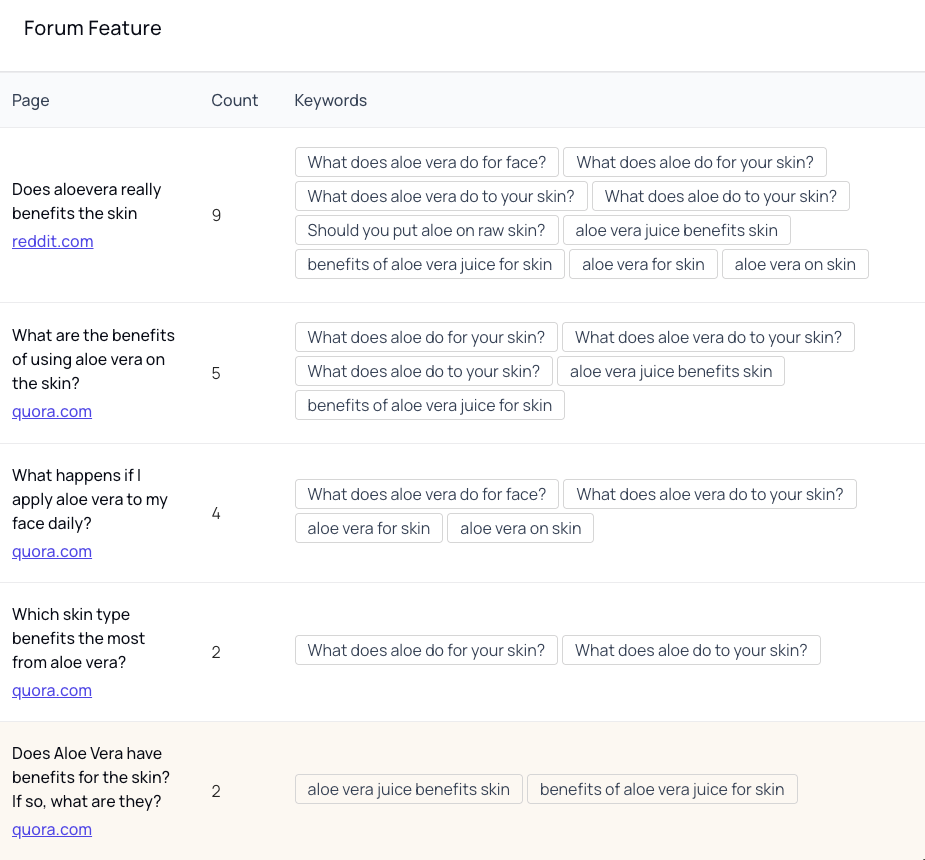Click the Keywords column header

coord(330,100)
